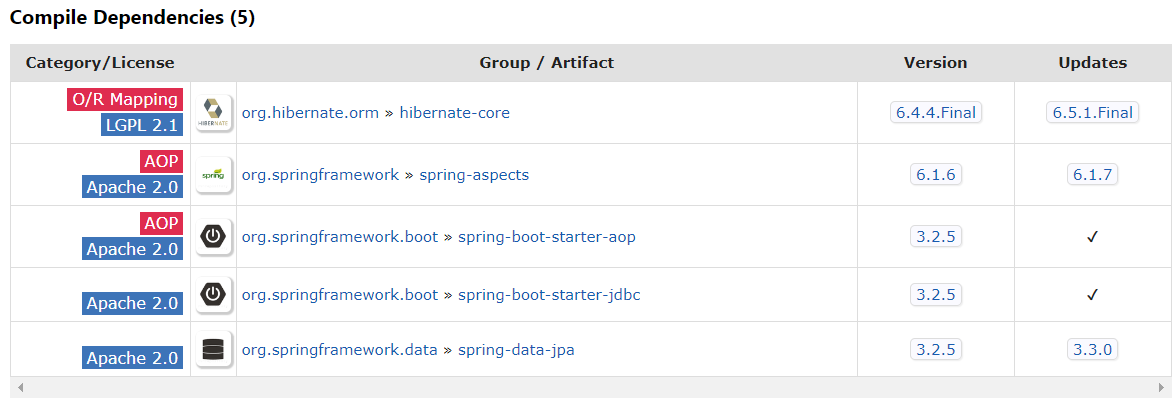Open the 6.5.1.Final update version
This screenshot has width=1172, height=404.
pyautogui.click(x=1092, y=113)
